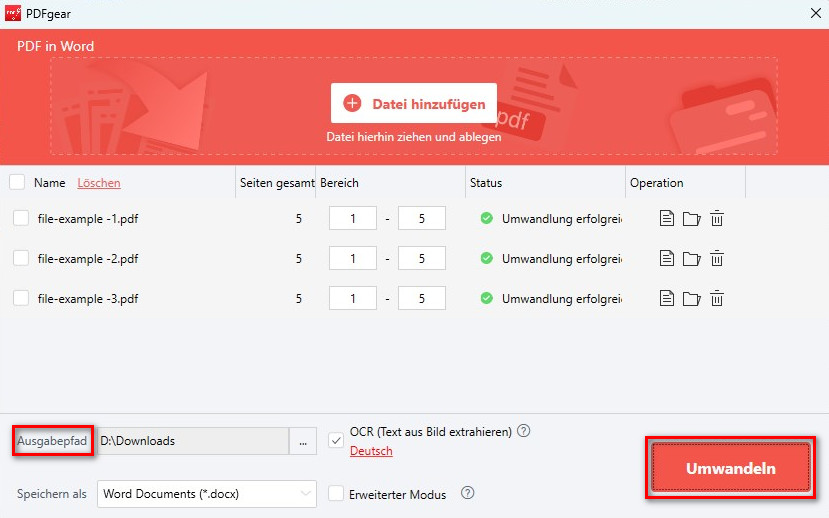Browse for output path with ellipsis button

302,441
